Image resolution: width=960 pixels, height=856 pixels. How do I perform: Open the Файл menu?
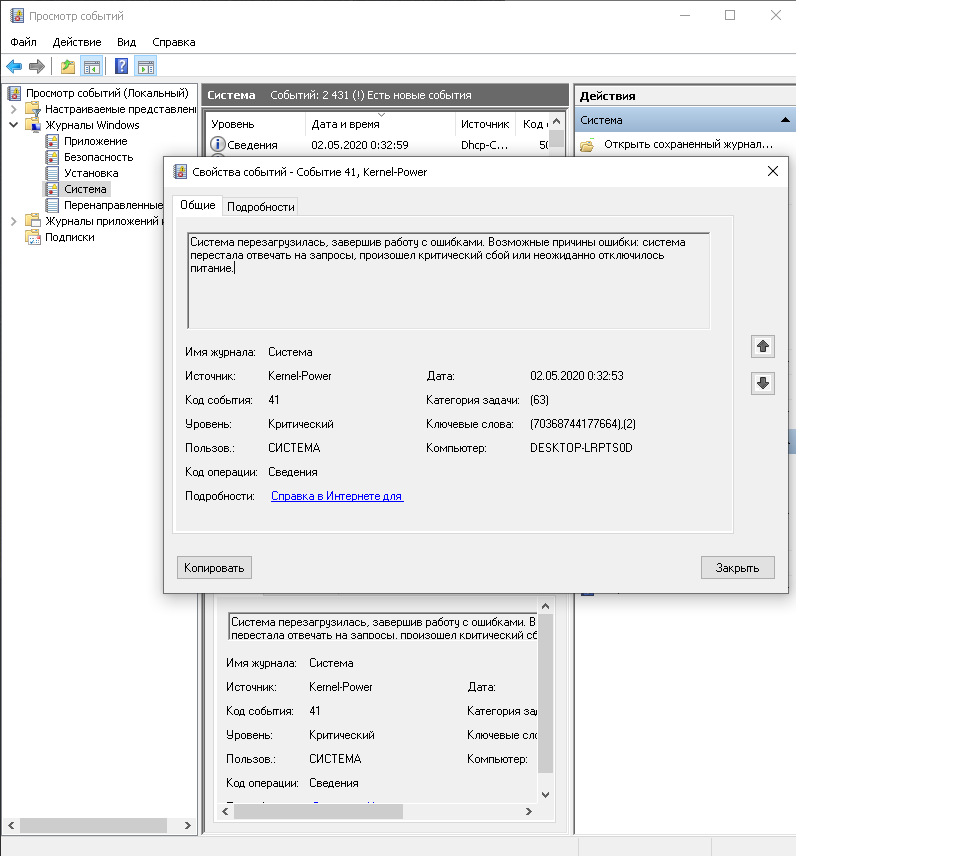click(23, 42)
